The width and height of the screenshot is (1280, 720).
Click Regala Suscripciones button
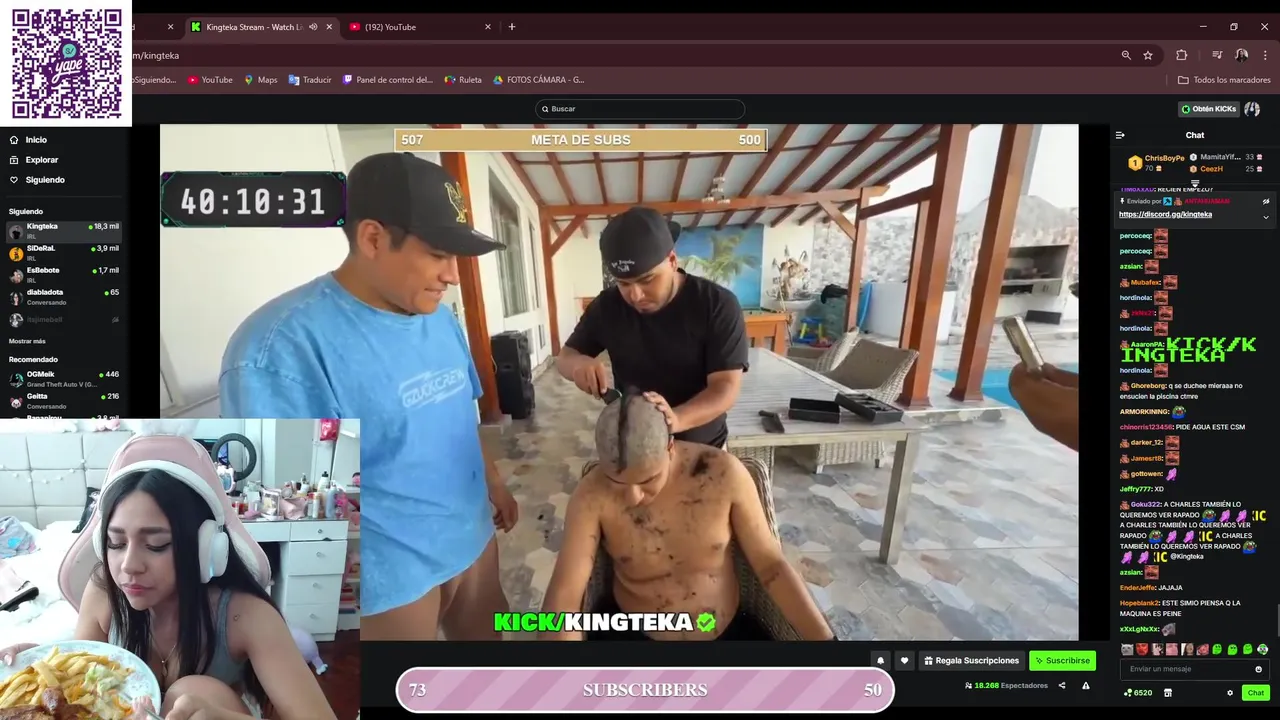pos(971,660)
